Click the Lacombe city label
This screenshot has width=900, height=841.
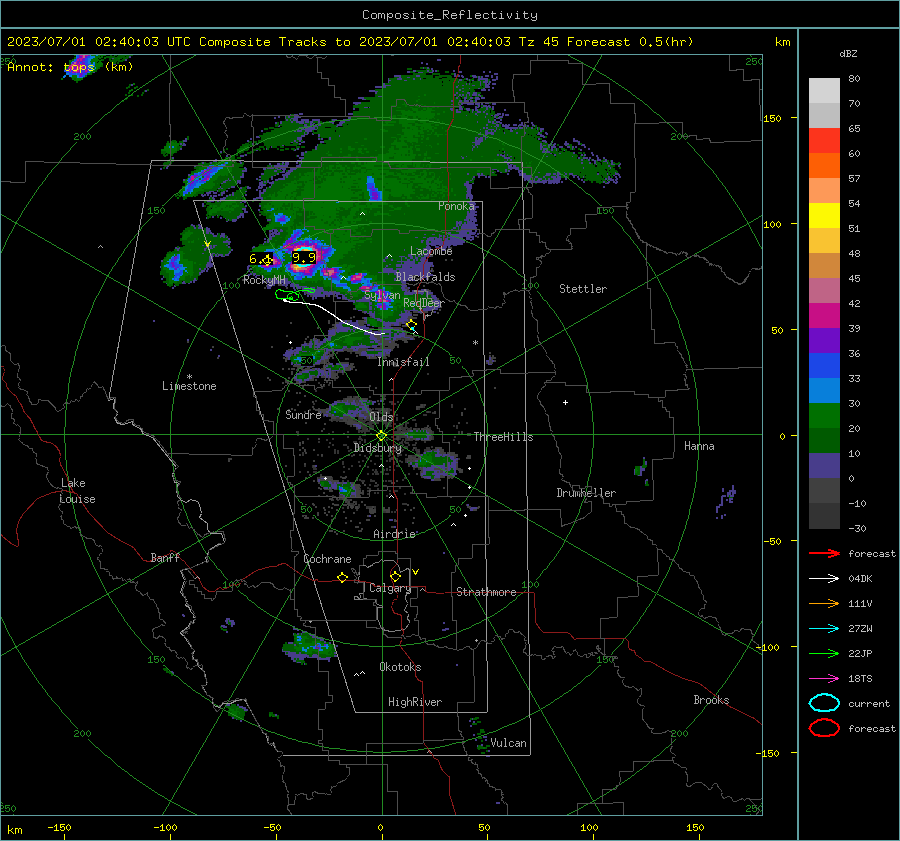431,251
